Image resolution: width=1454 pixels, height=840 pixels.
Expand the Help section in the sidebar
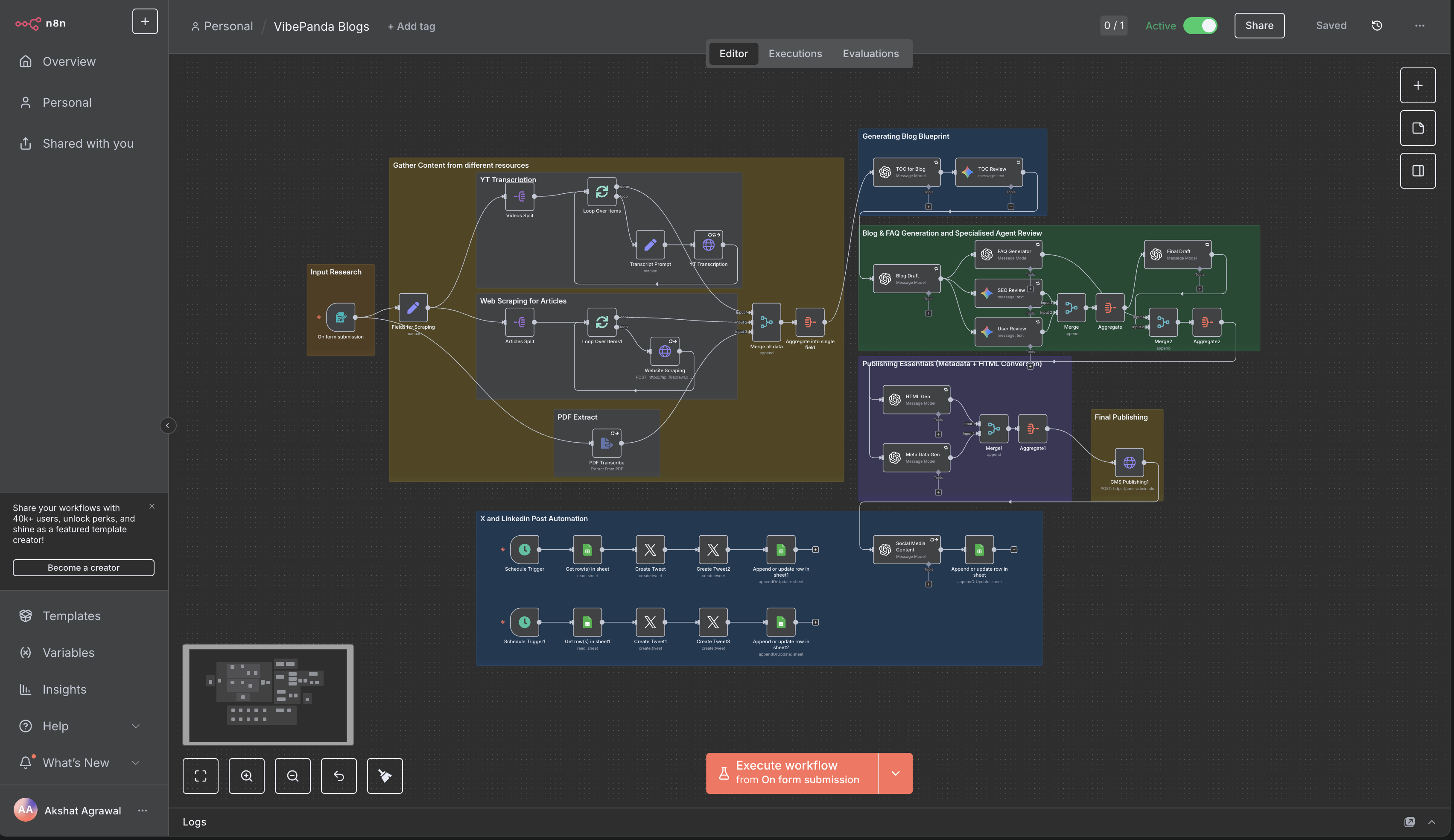[136, 726]
